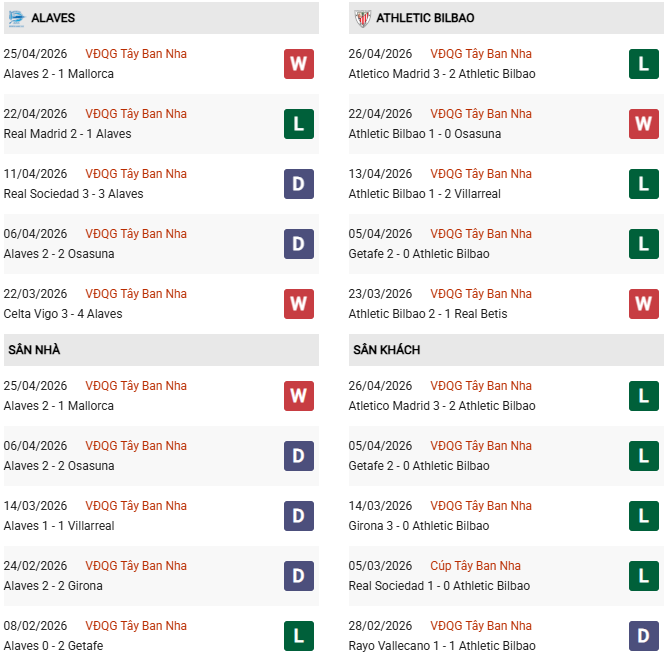Click the D badge for Real Sociedad 3-3 Alaves
Image resolution: width=666 pixels, height=660 pixels.
click(299, 184)
